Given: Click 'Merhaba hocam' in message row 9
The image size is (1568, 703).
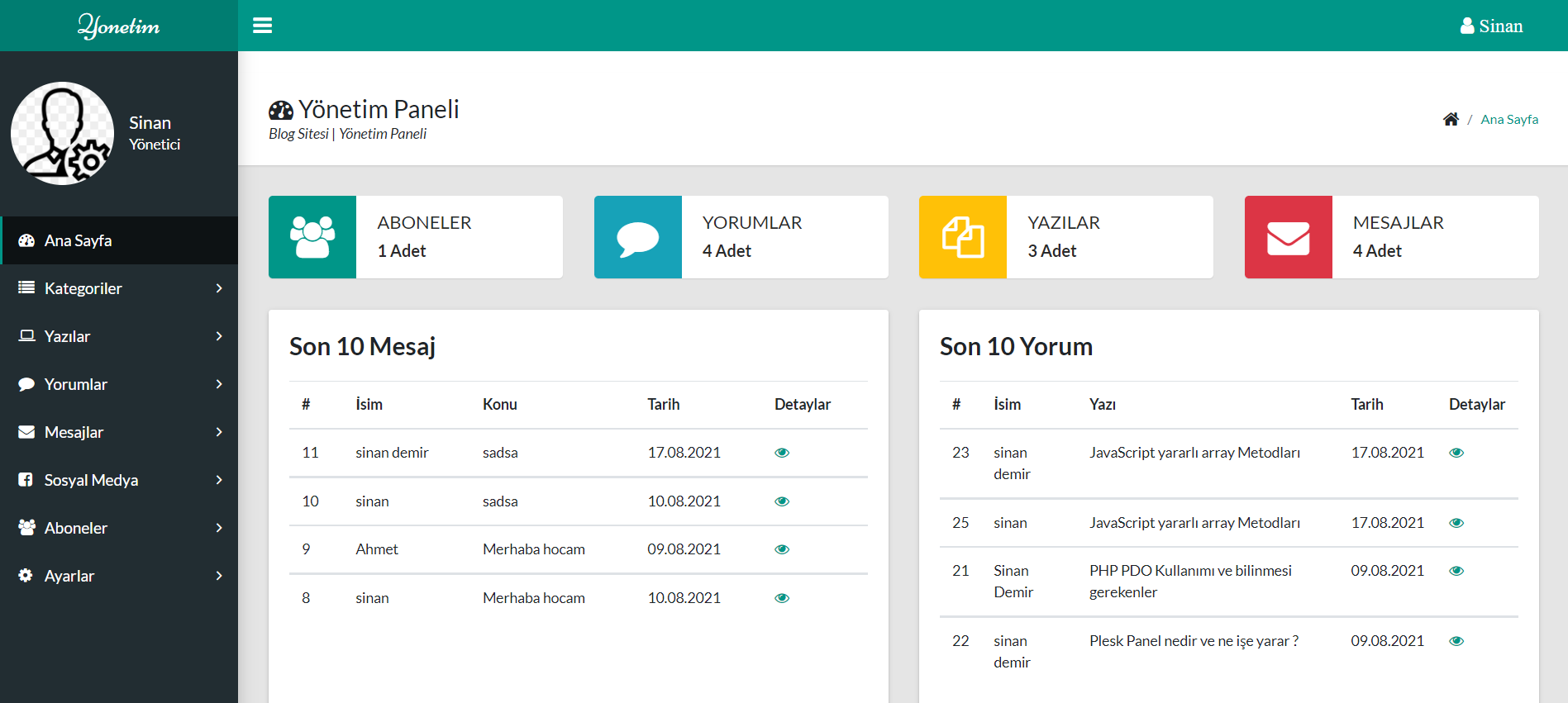Looking at the screenshot, I should [x=534, y=549].
